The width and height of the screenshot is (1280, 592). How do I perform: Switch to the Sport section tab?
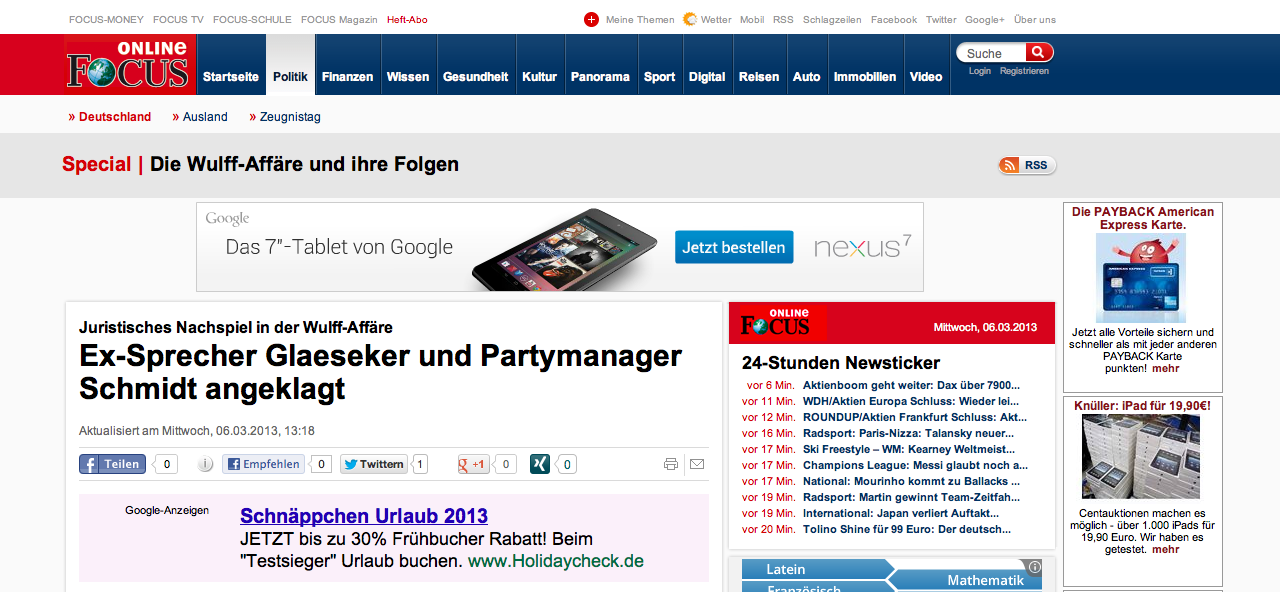(659, 77)
